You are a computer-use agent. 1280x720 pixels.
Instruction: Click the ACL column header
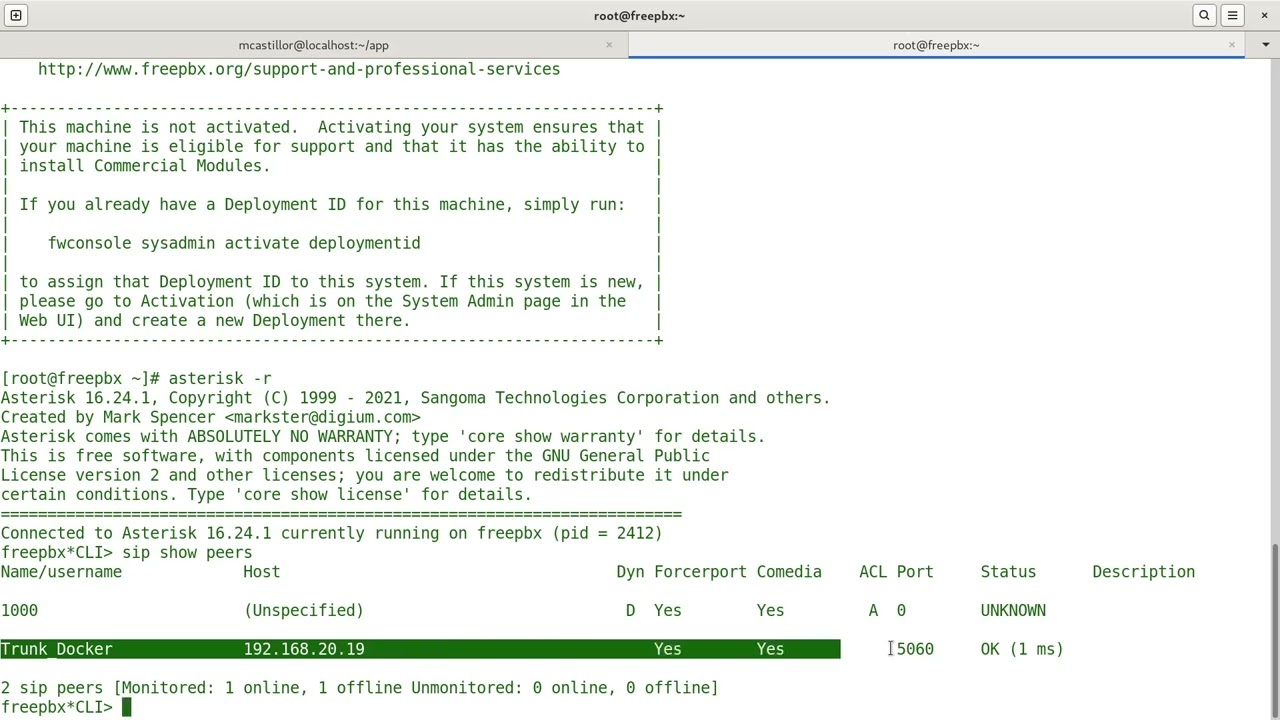tap(873, 572)
